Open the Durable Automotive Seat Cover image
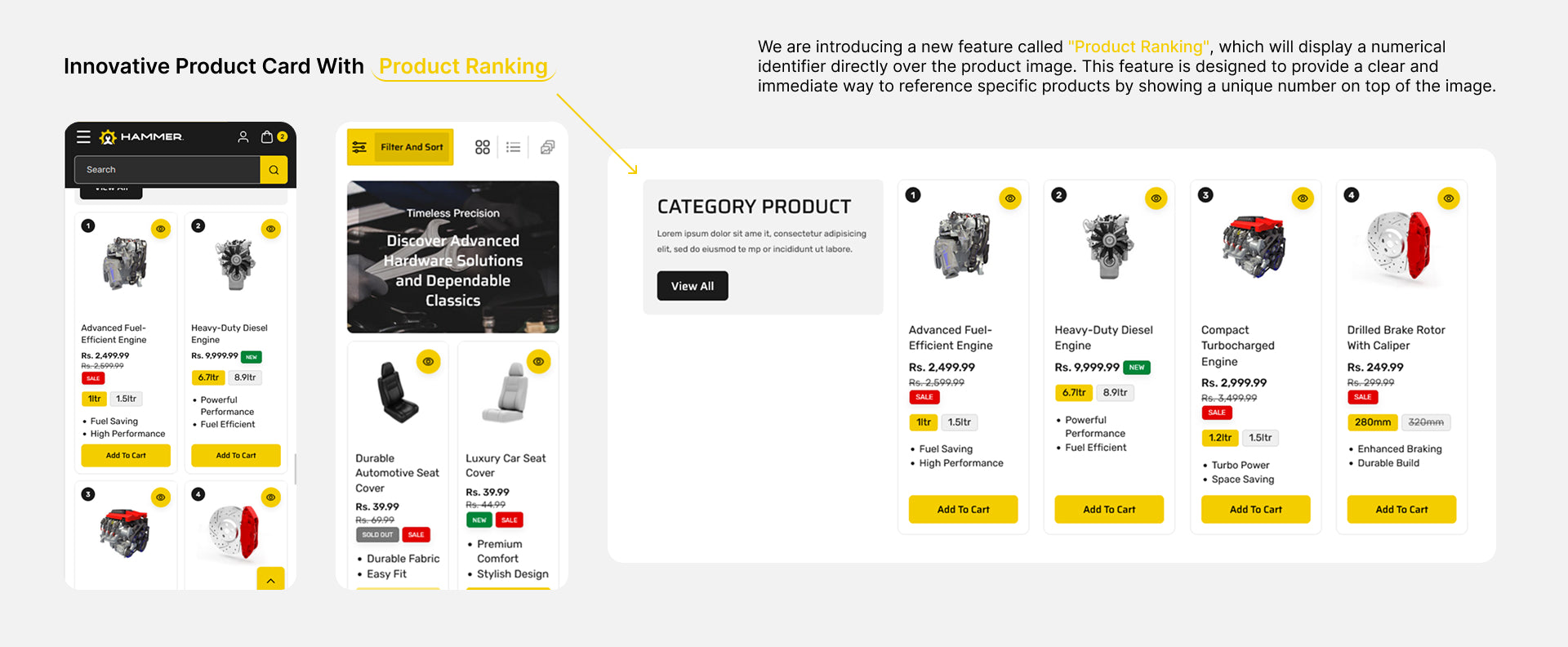The image size is (1568, 647). pyautogui.click(x=397, y=393)
